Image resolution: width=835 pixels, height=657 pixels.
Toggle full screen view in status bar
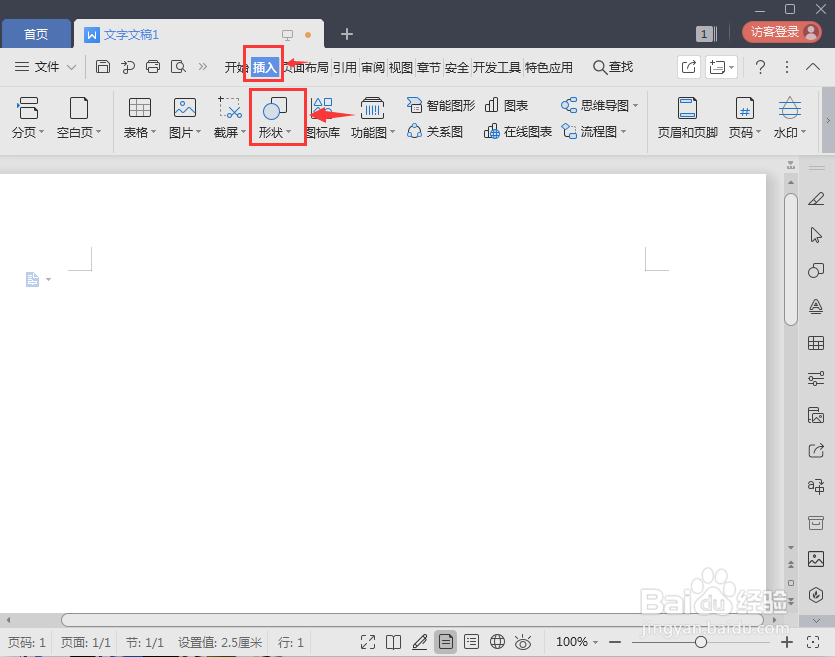367,642
